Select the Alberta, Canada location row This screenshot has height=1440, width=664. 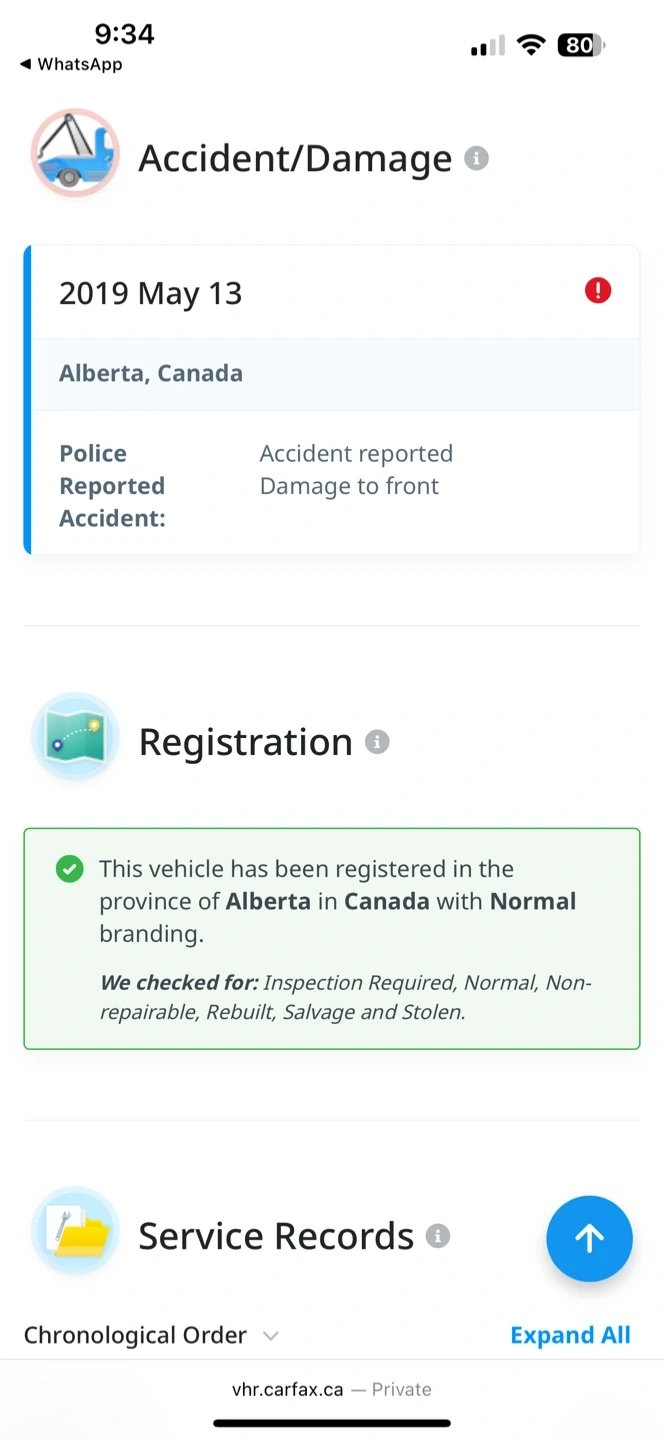click(151, 373)
